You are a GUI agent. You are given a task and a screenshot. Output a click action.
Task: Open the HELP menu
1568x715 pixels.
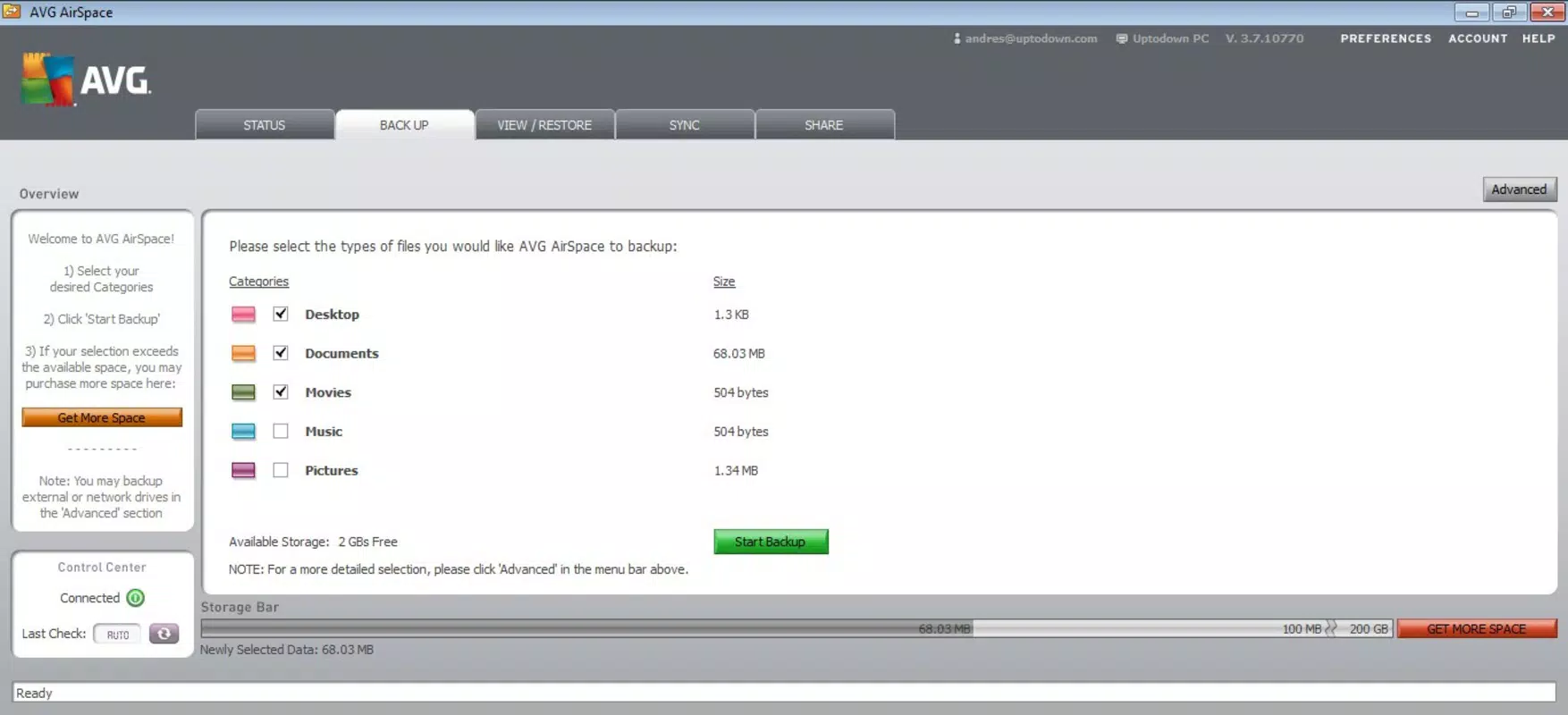pos(1538,38)
